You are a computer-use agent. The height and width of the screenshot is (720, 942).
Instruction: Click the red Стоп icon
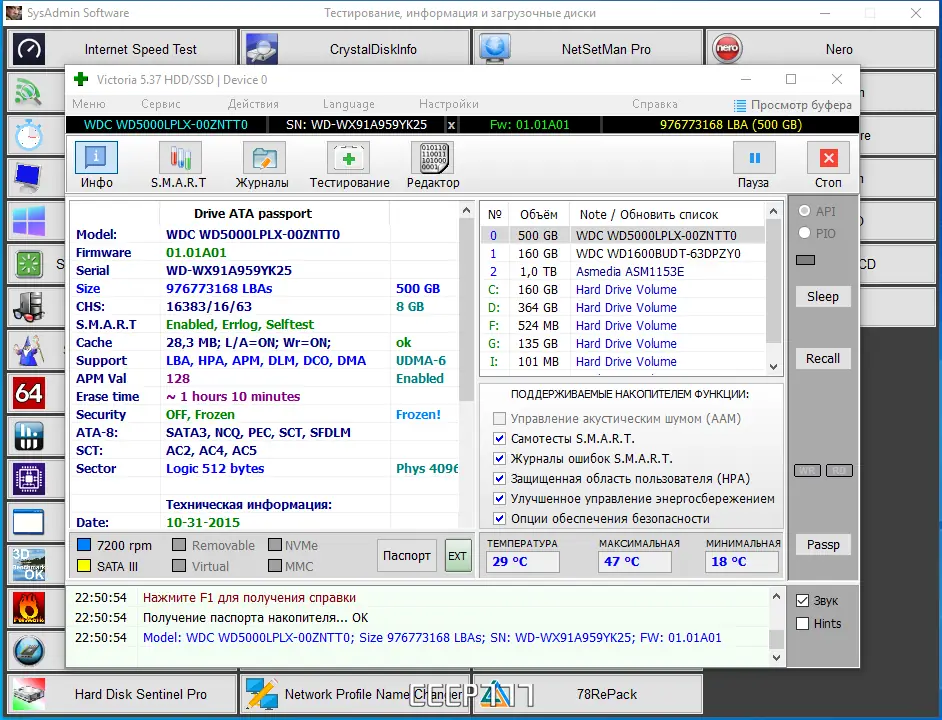click(x=828, y=158)
